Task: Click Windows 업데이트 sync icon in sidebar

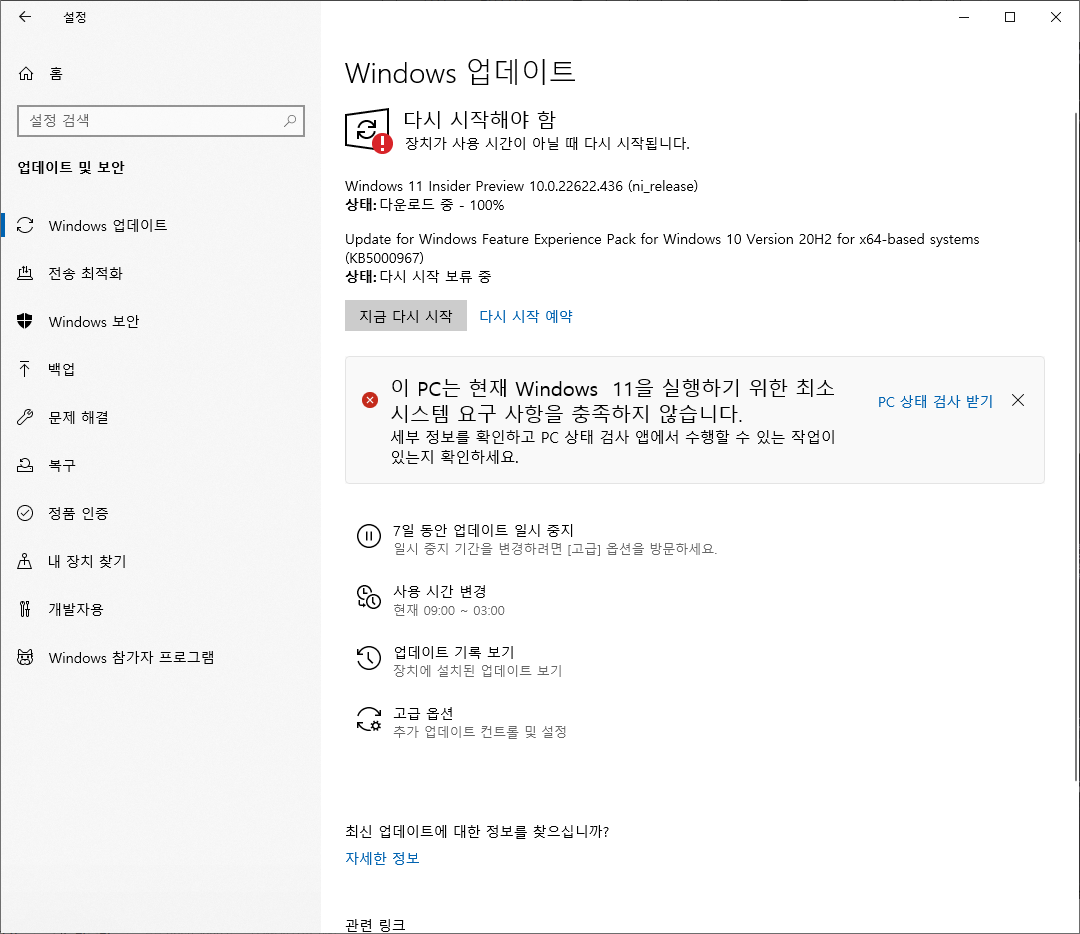Action: pyautogui.click(x=25, y=225)
